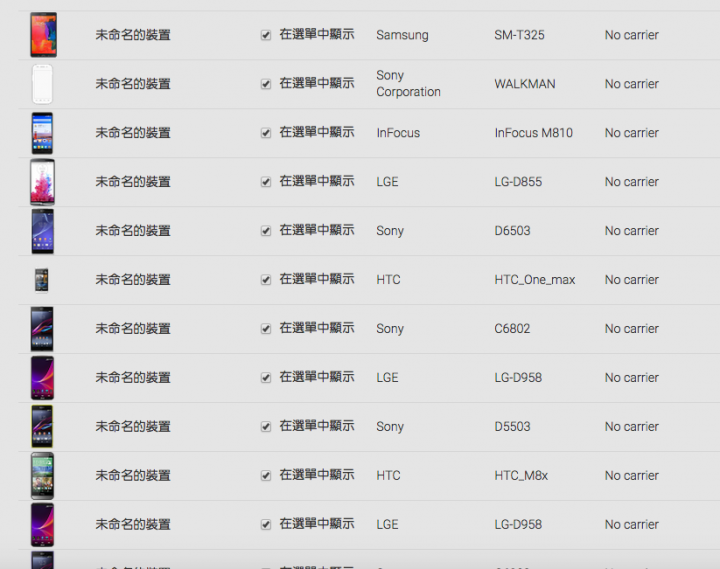Viewport: 720px width, 569px height.
Task: Toggle the D6503 row's 在選單中顯示 checkbox
Action: tap(266, 231)
